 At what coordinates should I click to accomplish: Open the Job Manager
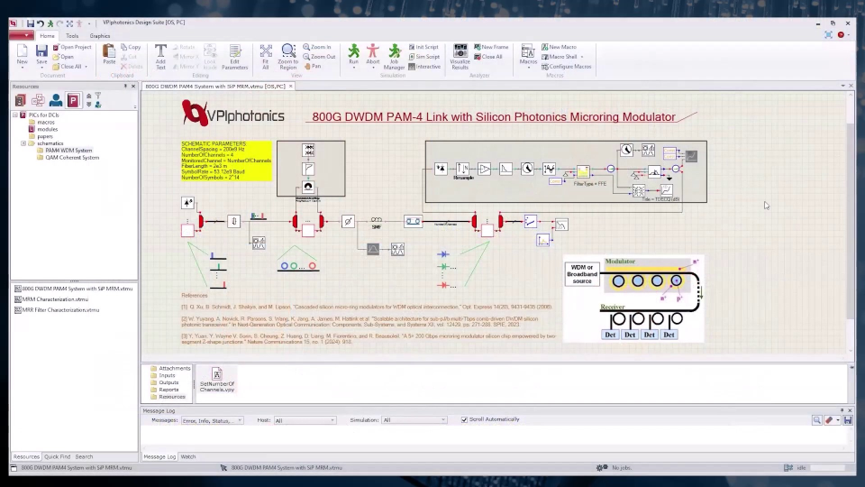(394, 55)
